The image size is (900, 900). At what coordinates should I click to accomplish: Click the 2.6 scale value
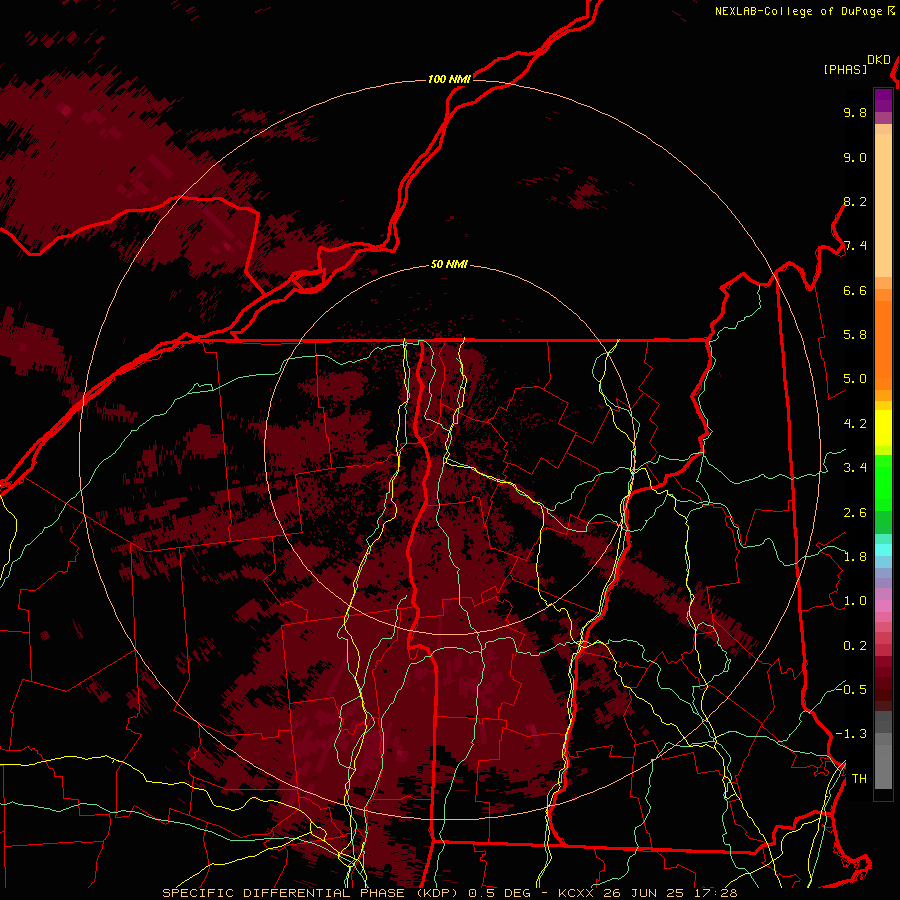pyautogui.click(x=855, y=513)
